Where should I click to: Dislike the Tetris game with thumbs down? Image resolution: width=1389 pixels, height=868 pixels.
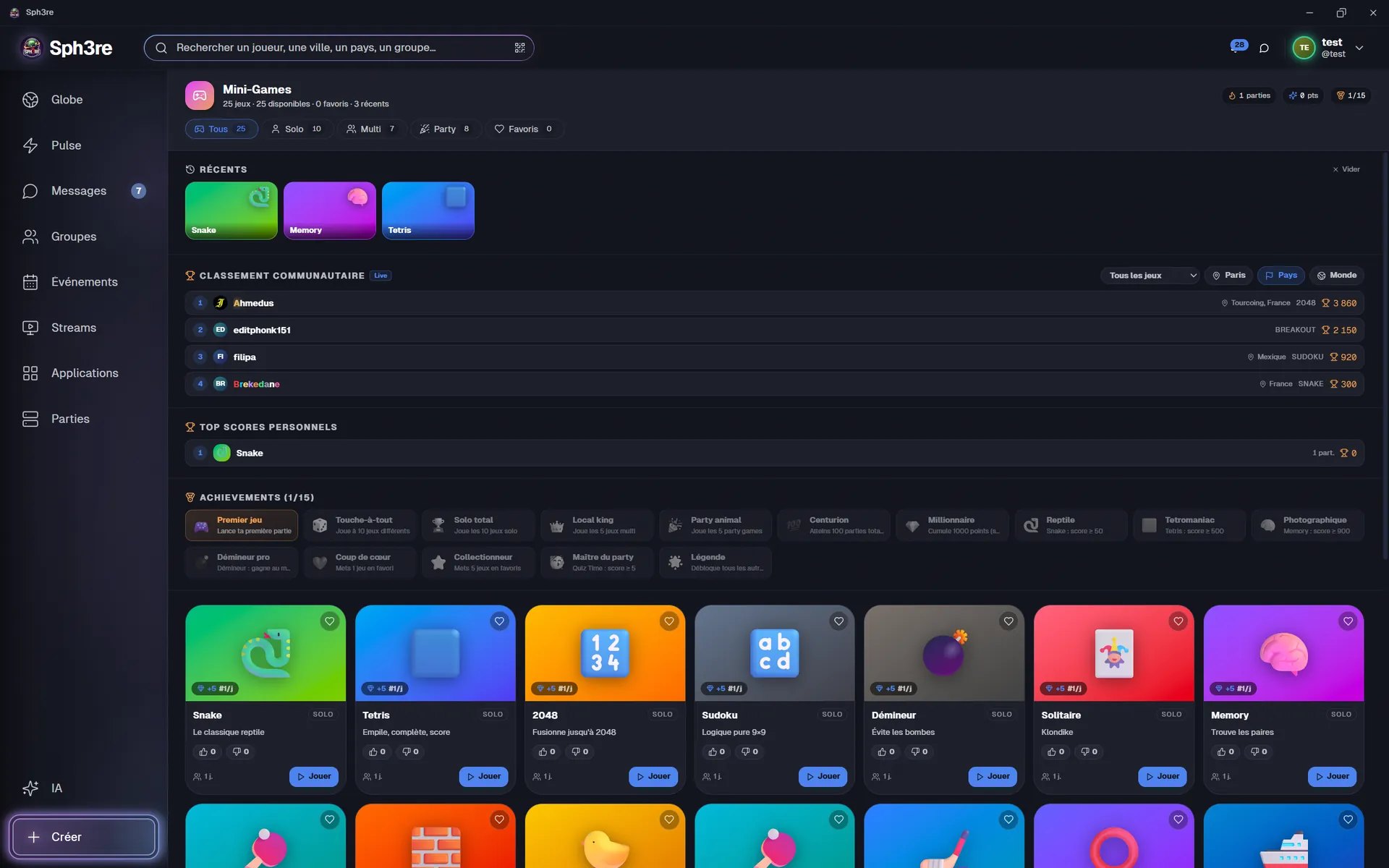[410, 752]
